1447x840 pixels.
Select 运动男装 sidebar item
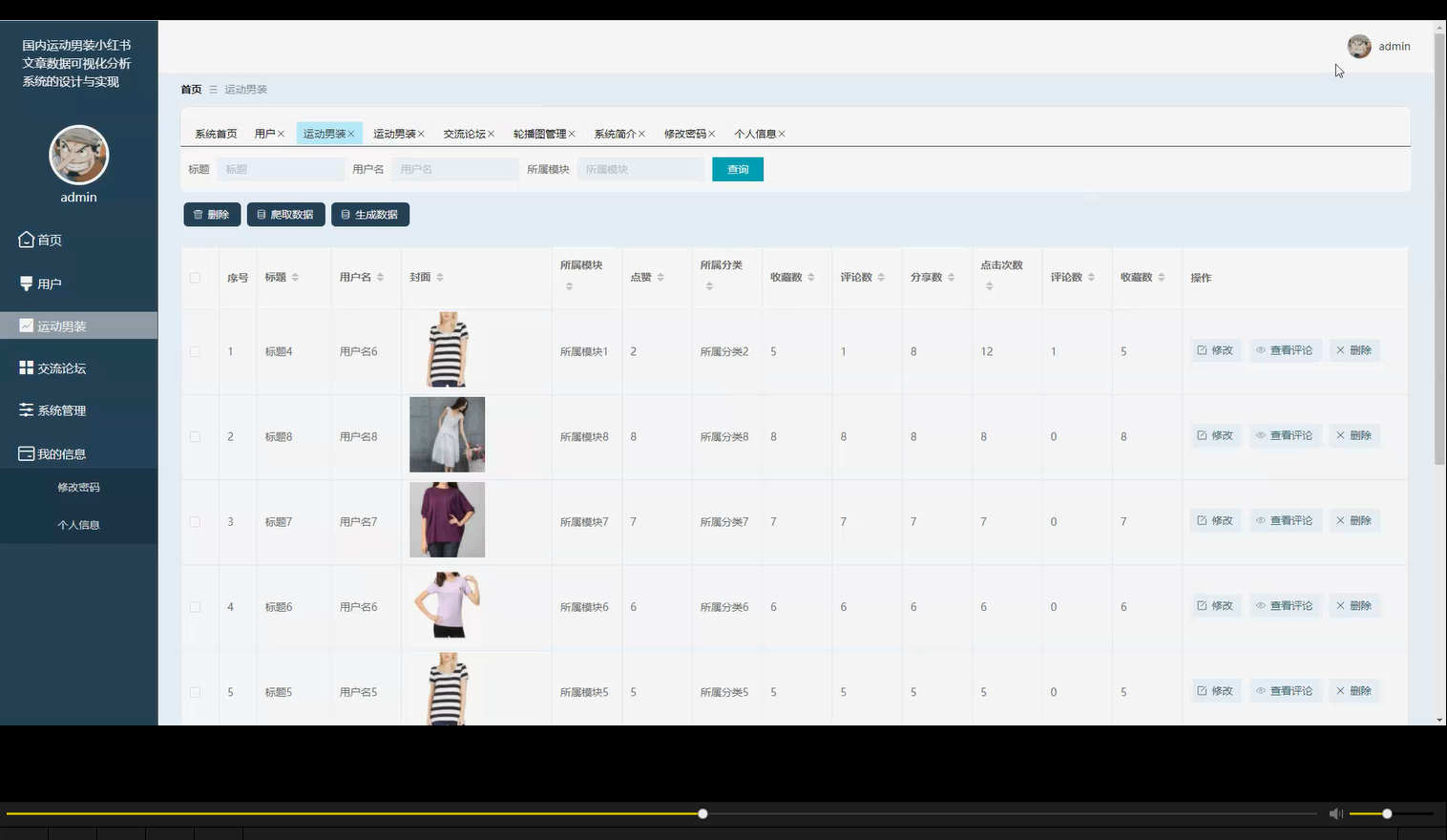(x=78, y=325)
